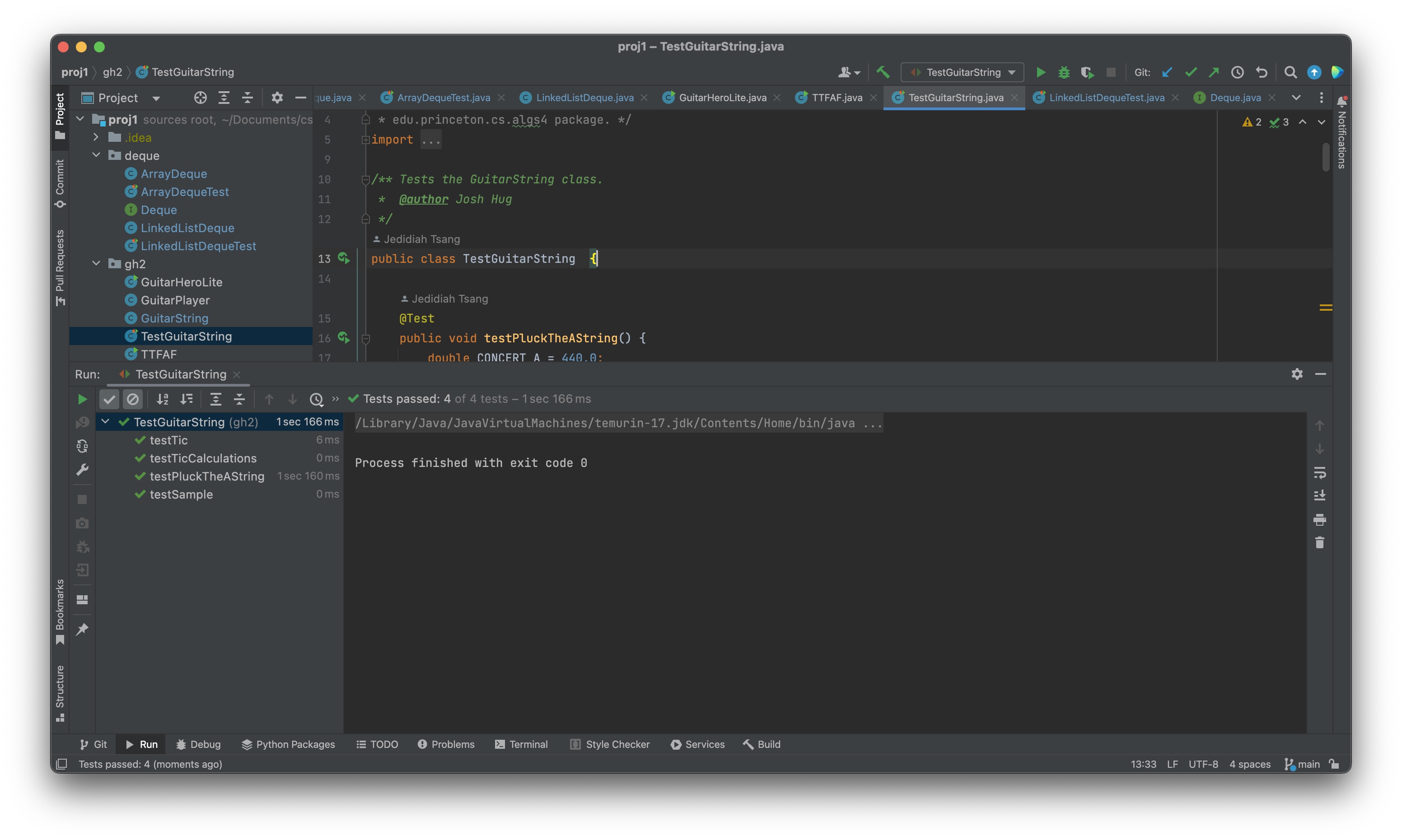Open the Terminal tool window tab
This screenshot has height=840, width=1402.
click(521, 744)
